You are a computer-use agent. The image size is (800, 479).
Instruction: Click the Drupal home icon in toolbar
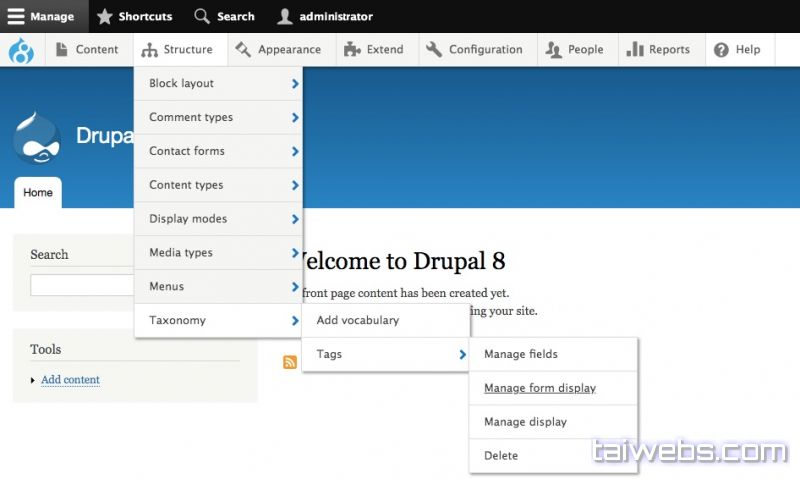click(20, 50)
